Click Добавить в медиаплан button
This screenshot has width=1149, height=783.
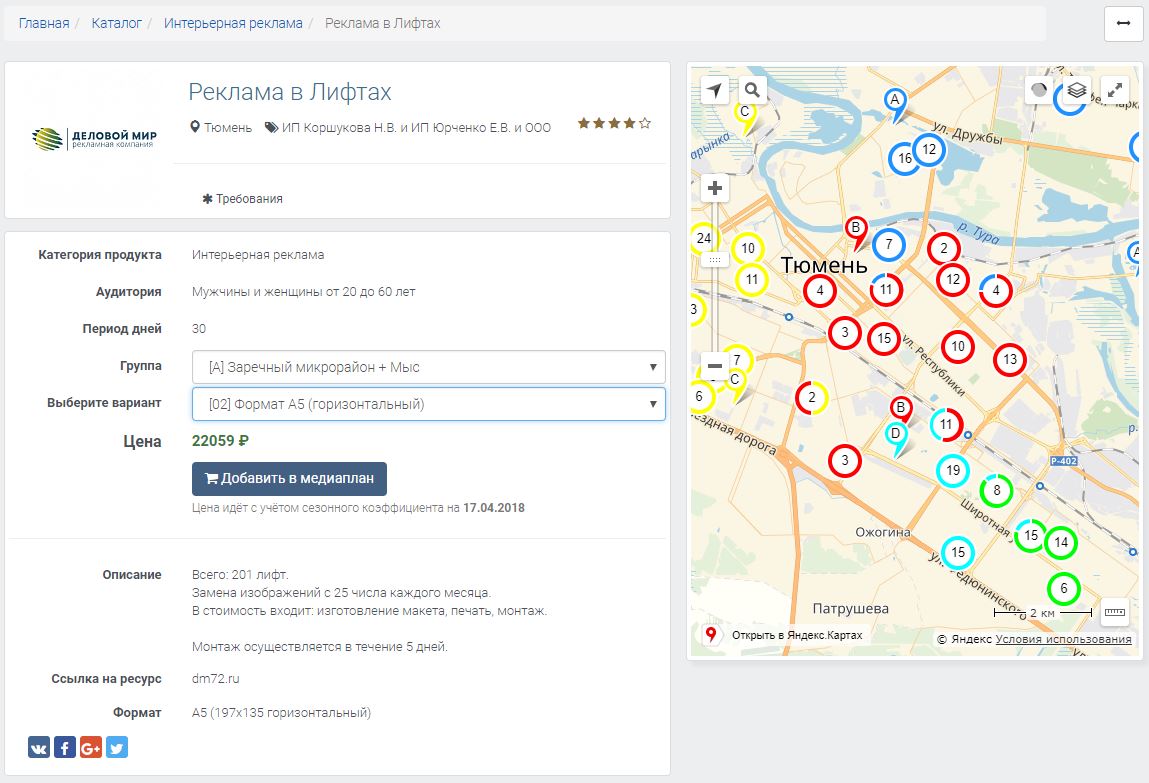(x=289, y=478)
